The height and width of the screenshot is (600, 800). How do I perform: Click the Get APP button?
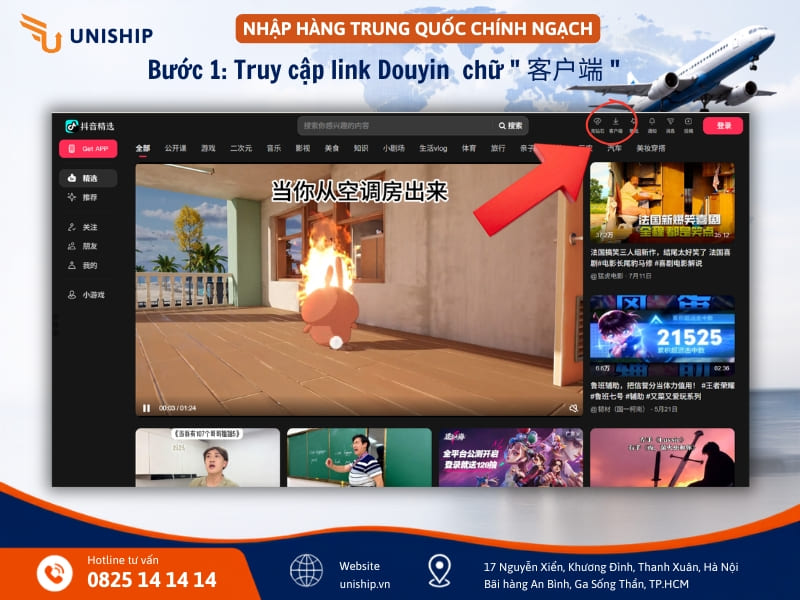pyautogui.click(x=88, y=148)
